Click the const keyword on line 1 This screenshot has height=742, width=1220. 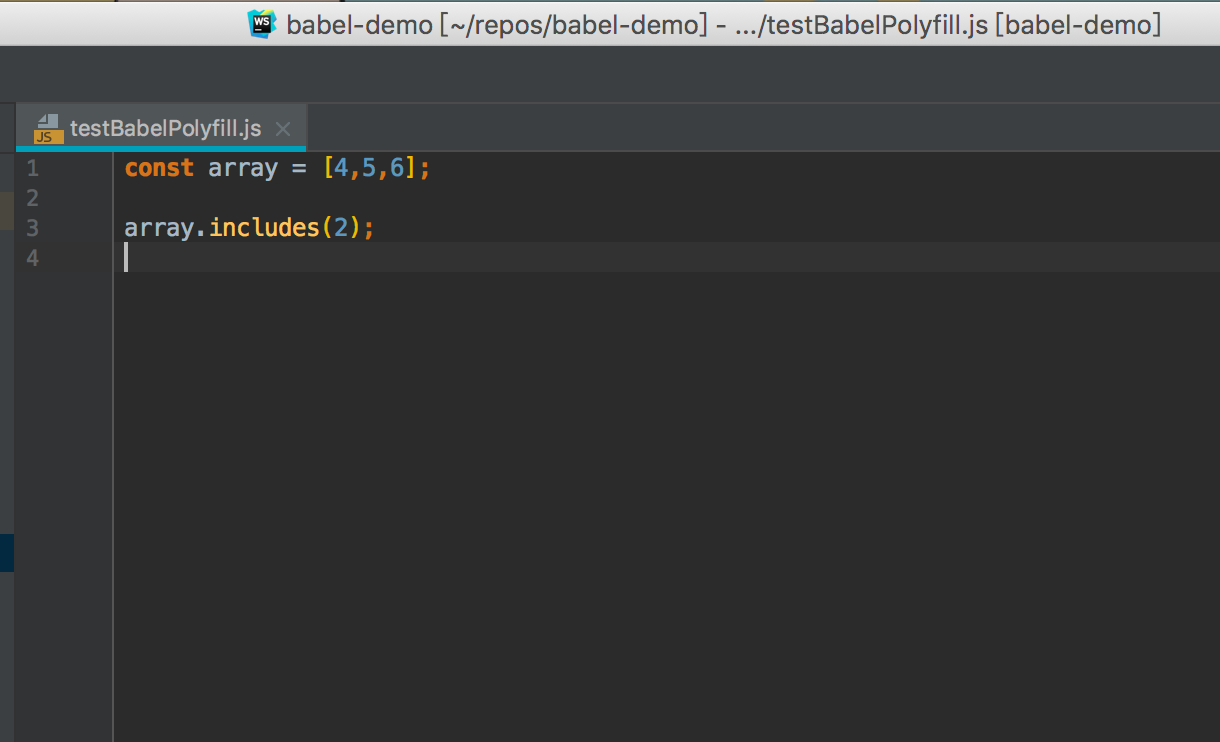[159, 168]
